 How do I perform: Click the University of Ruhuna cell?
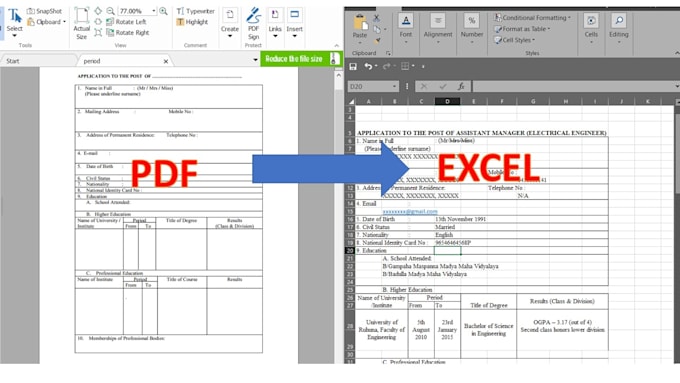(x=382, y=330)
